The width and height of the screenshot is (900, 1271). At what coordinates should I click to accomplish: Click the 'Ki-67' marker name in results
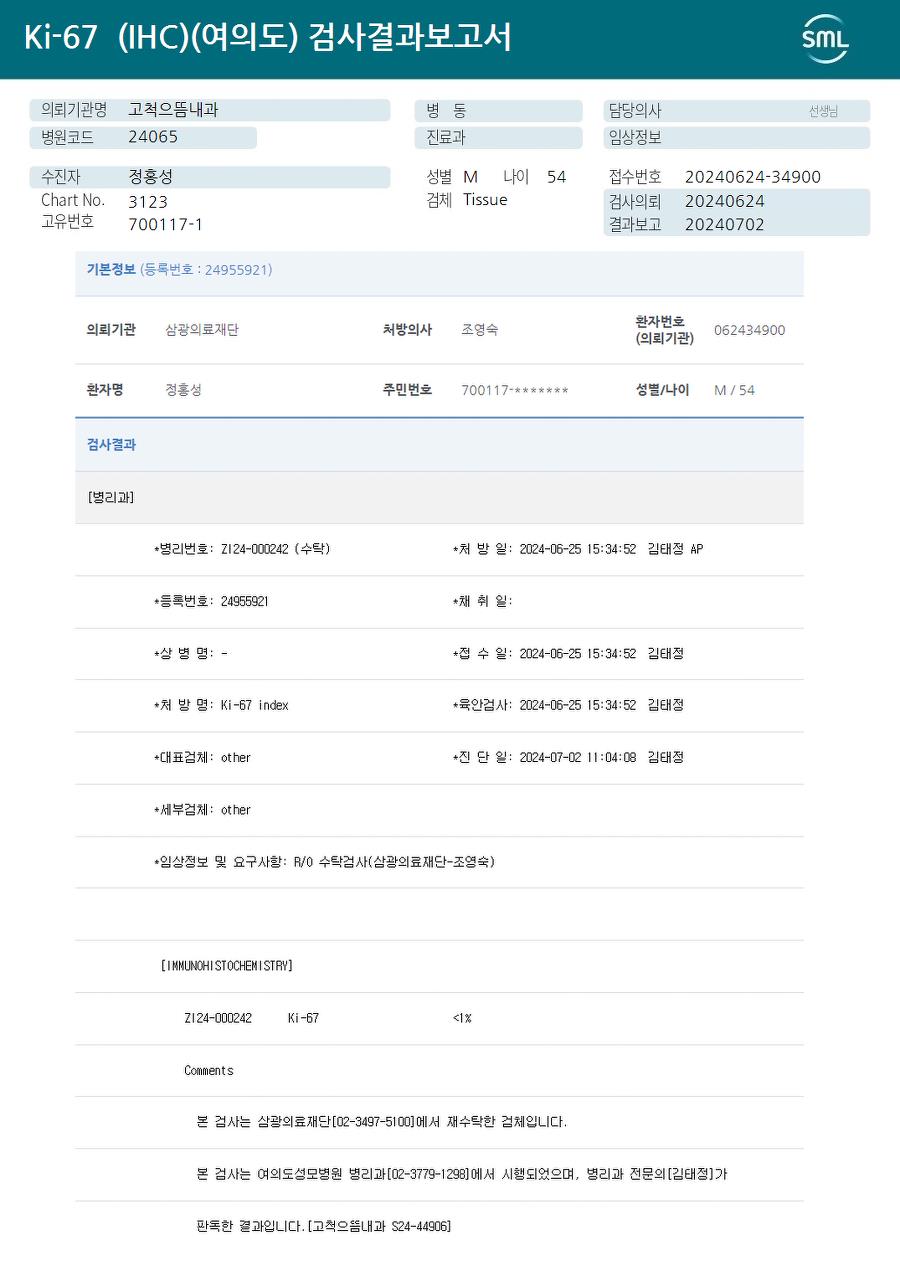303,1018
